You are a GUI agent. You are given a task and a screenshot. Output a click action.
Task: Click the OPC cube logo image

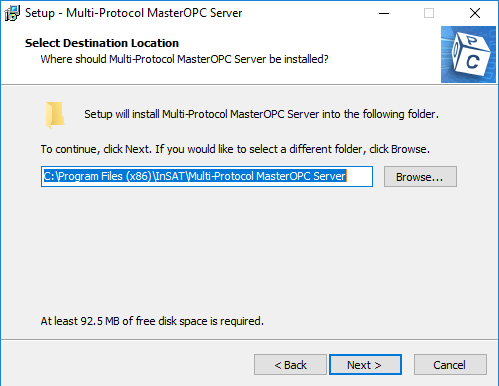click(468, 54)
